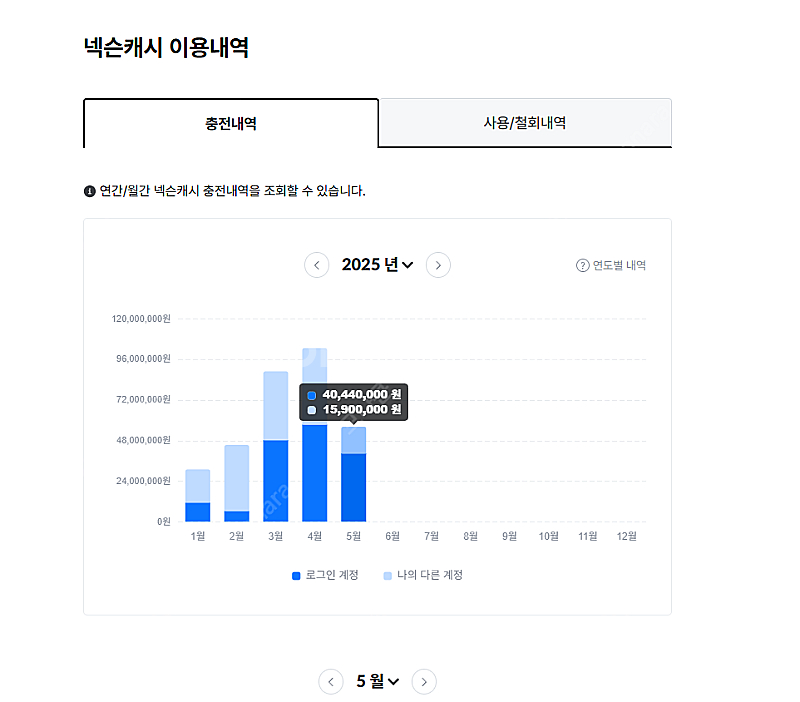This screenshot has width=800, height=702.
Task: Click the 2월 month axis label
Action: click(237, 536)
